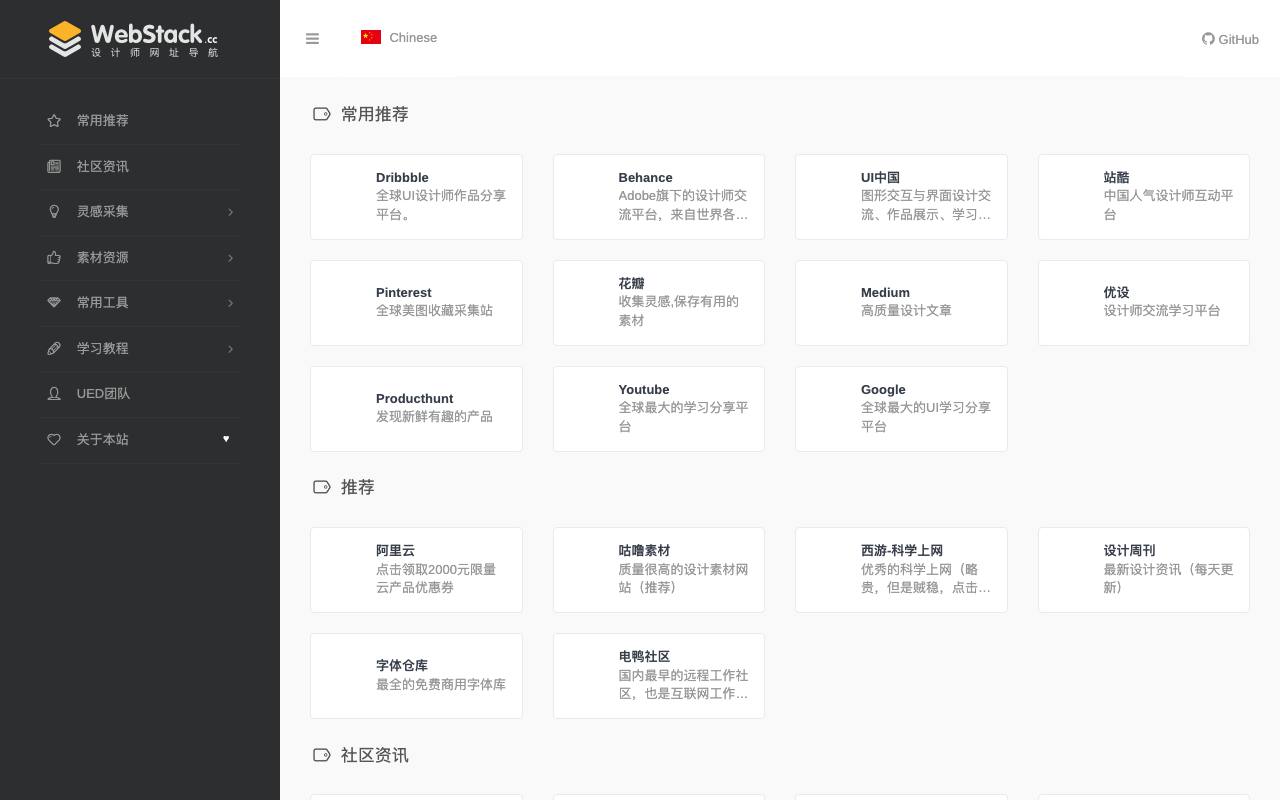Click description text 发现新鲜有趣的产品

coord(434,417)
